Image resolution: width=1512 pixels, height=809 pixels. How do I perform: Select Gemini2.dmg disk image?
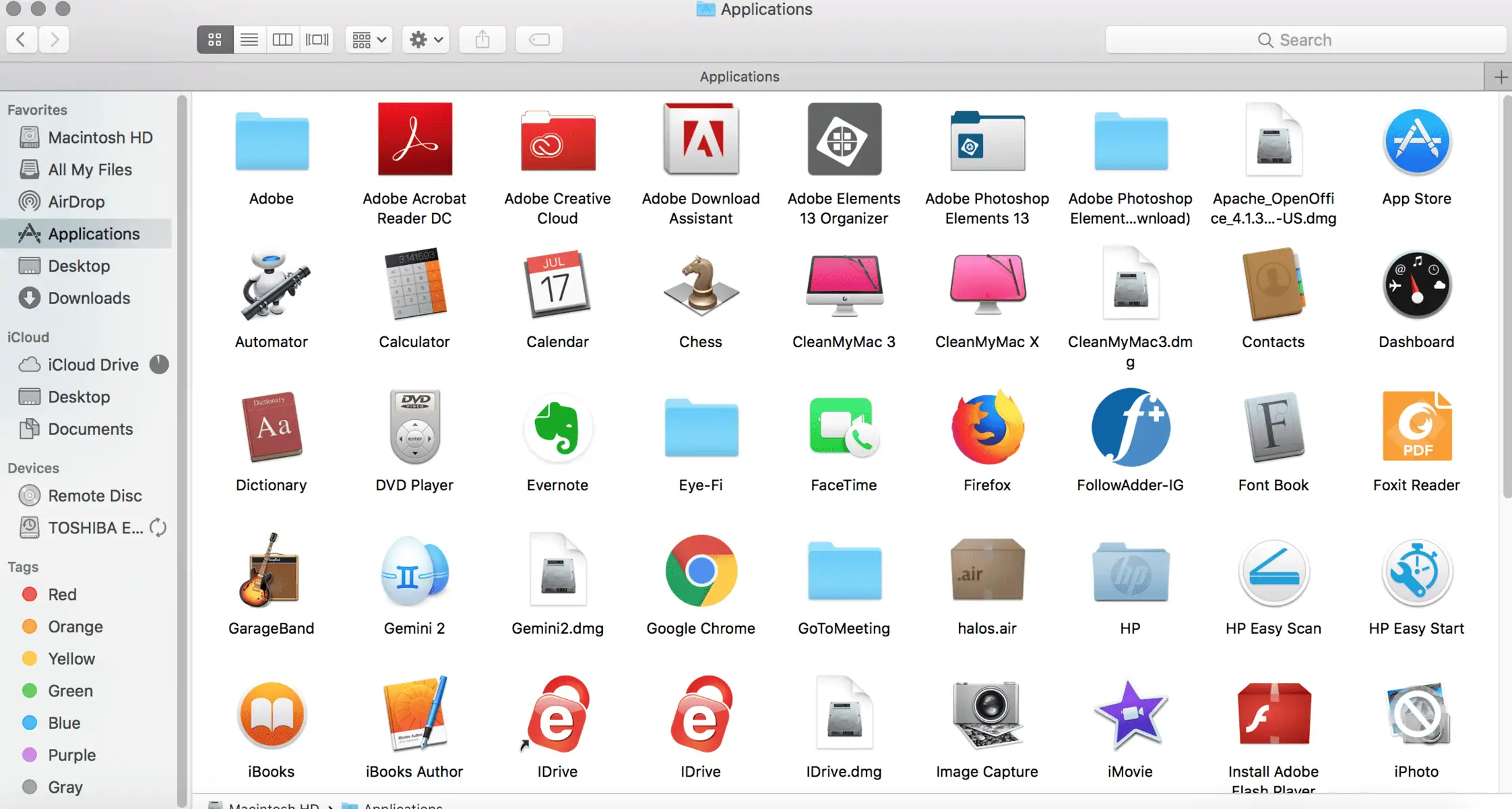point(558,570)
